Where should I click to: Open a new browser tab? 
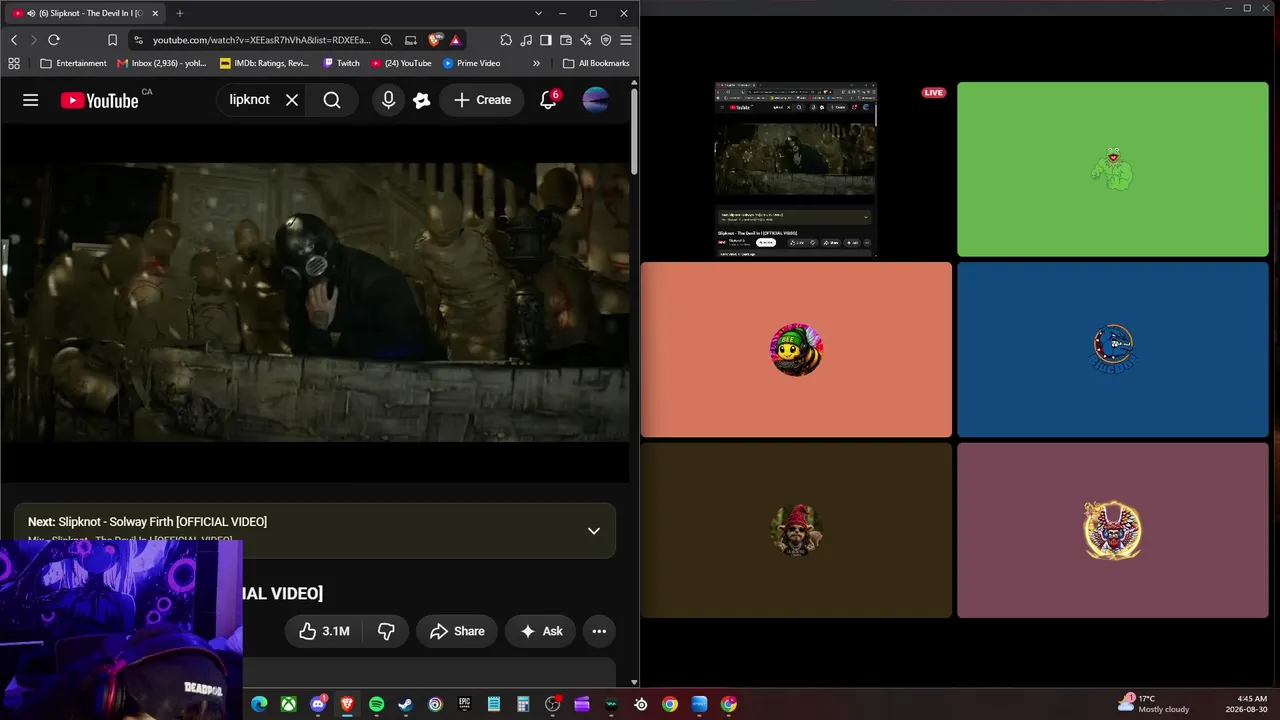(180, 13)
